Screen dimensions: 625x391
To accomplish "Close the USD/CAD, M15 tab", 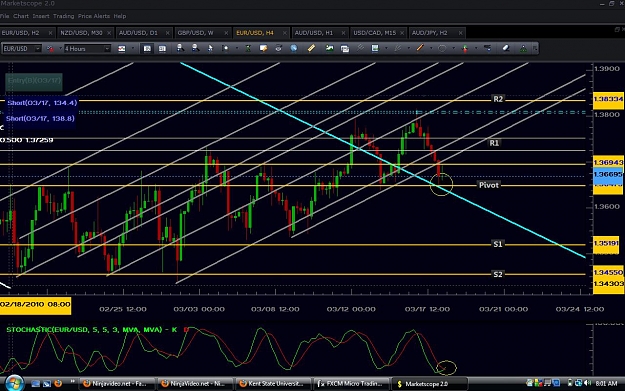I will point(402,33).
